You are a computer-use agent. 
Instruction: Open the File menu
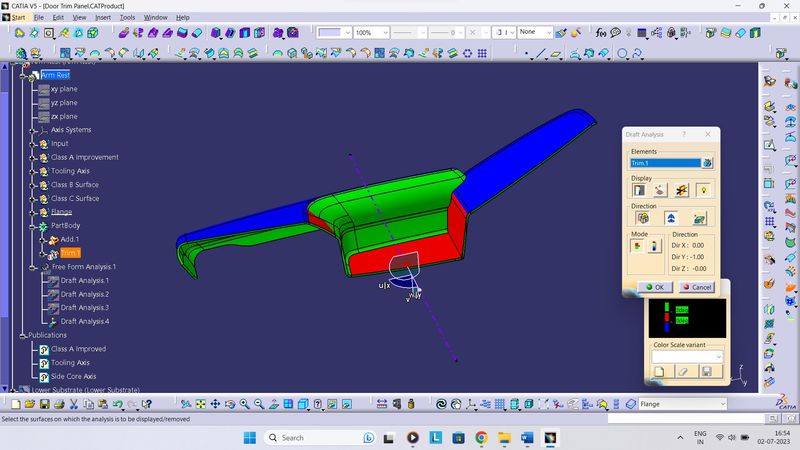tap(39, 17)
